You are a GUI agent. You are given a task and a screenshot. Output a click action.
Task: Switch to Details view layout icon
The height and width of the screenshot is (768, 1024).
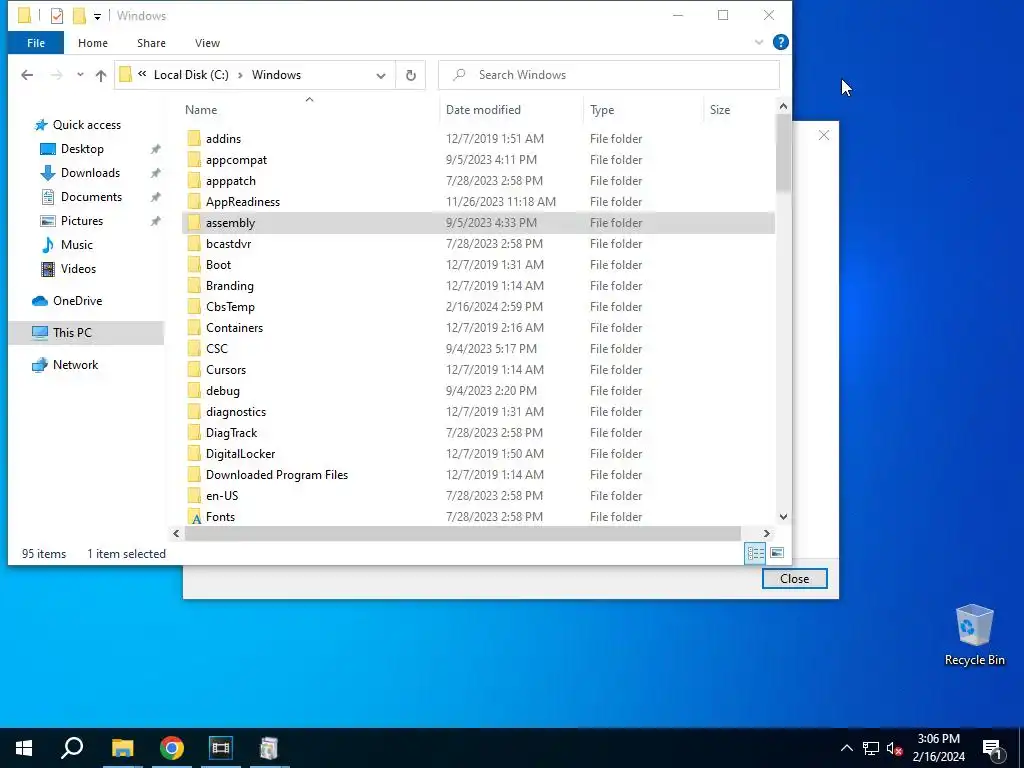pos(755,553)
